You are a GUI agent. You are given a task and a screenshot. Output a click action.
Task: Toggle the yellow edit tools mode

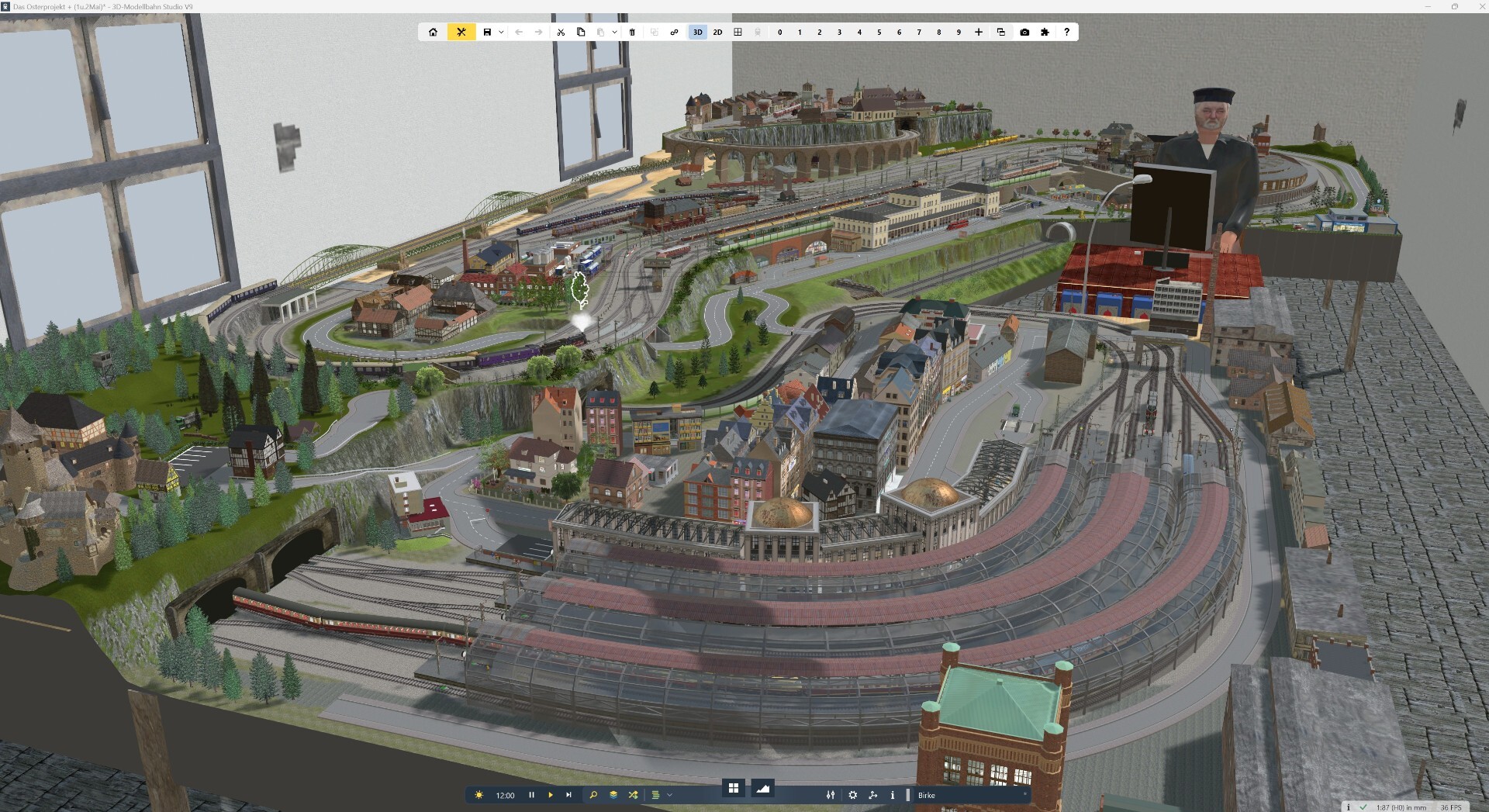point(461,32)
